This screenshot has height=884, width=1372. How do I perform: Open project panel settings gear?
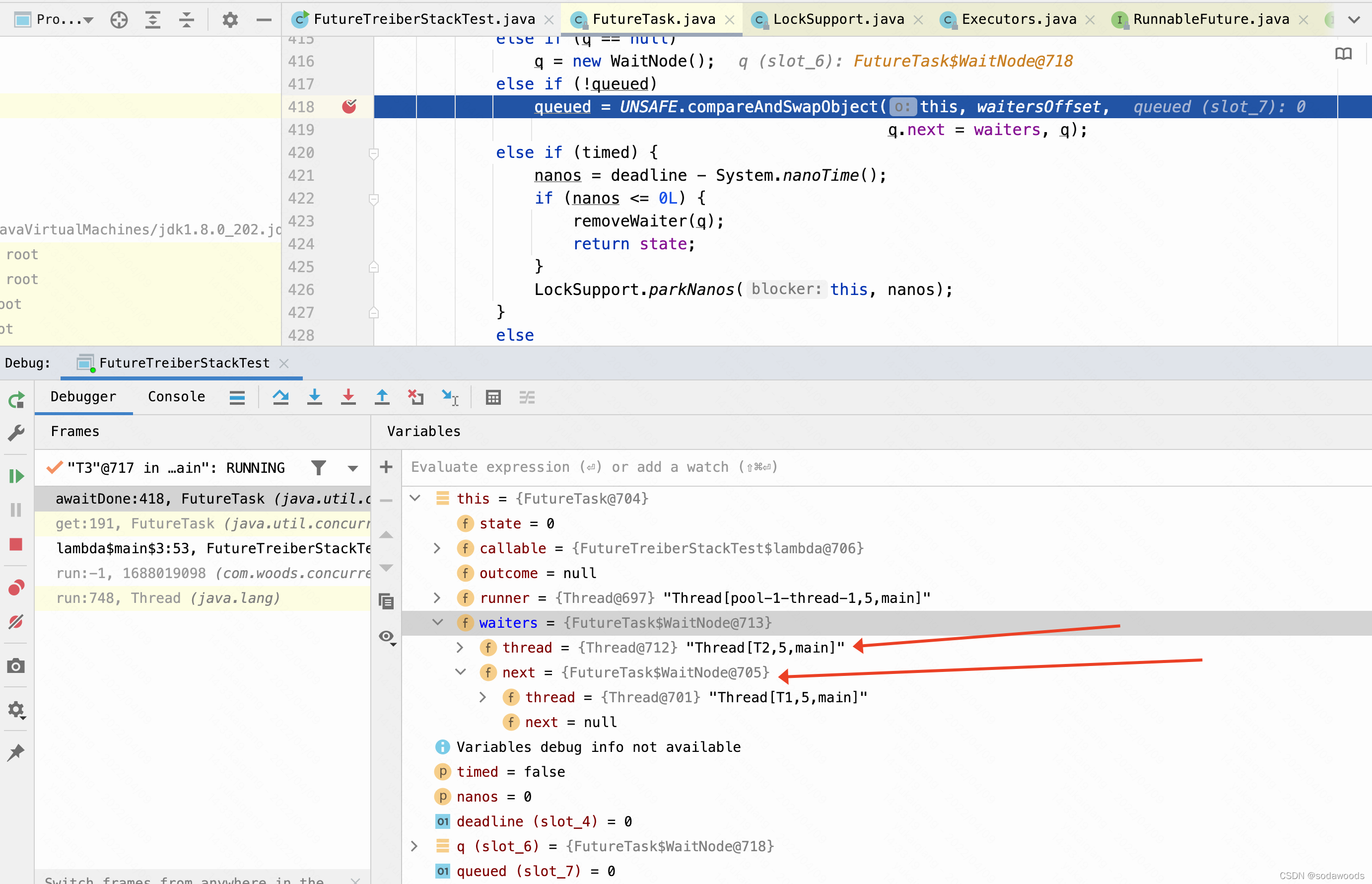[230, 19]
